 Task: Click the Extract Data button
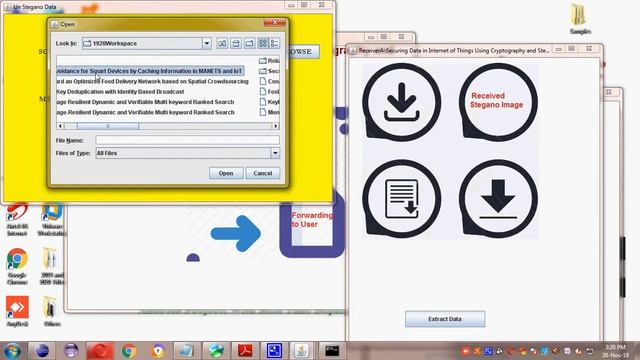tap(445, 319)
